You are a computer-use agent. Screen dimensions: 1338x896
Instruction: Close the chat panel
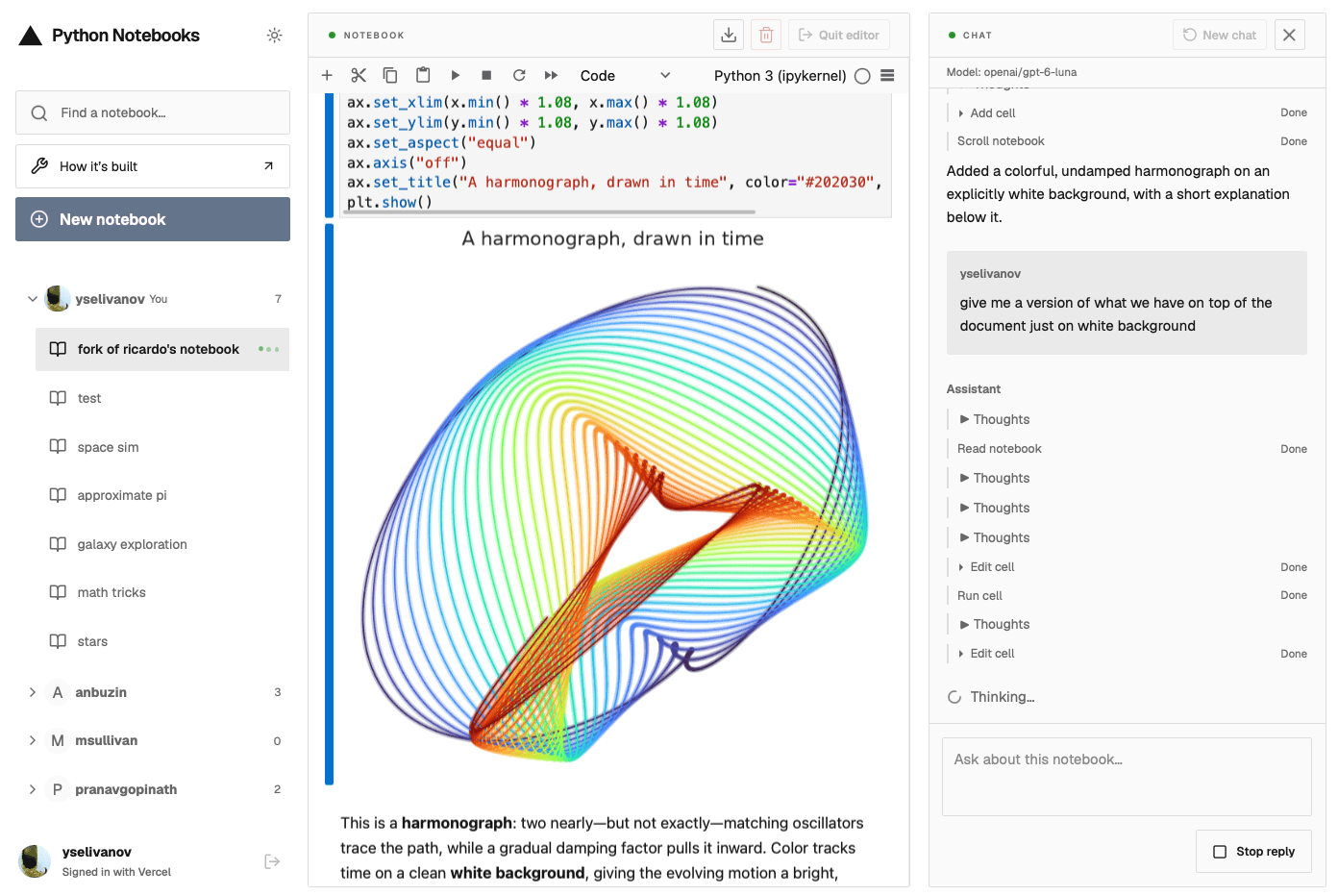(1289, 35)
